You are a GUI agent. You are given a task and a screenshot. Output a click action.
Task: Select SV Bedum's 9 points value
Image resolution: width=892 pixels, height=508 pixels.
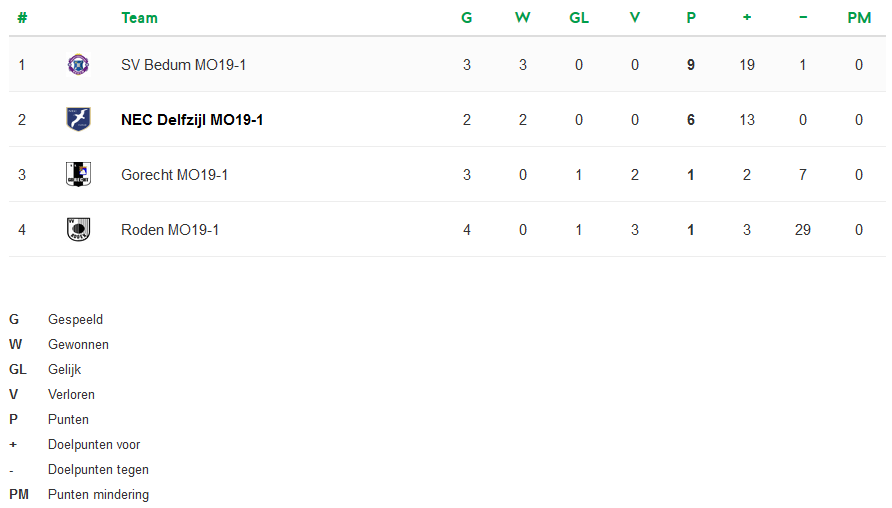tap(691, 65)
